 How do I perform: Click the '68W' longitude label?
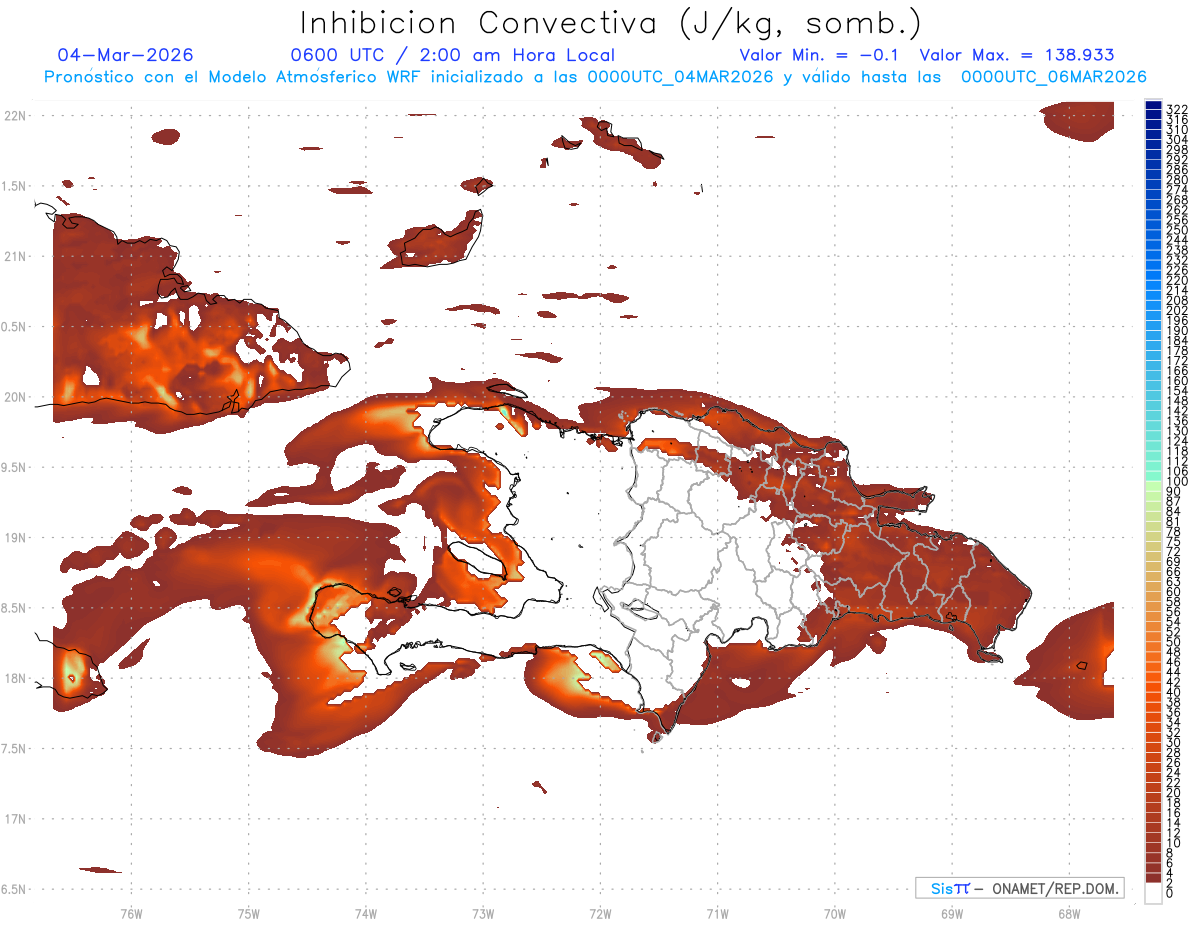[x=1069, y=912]
